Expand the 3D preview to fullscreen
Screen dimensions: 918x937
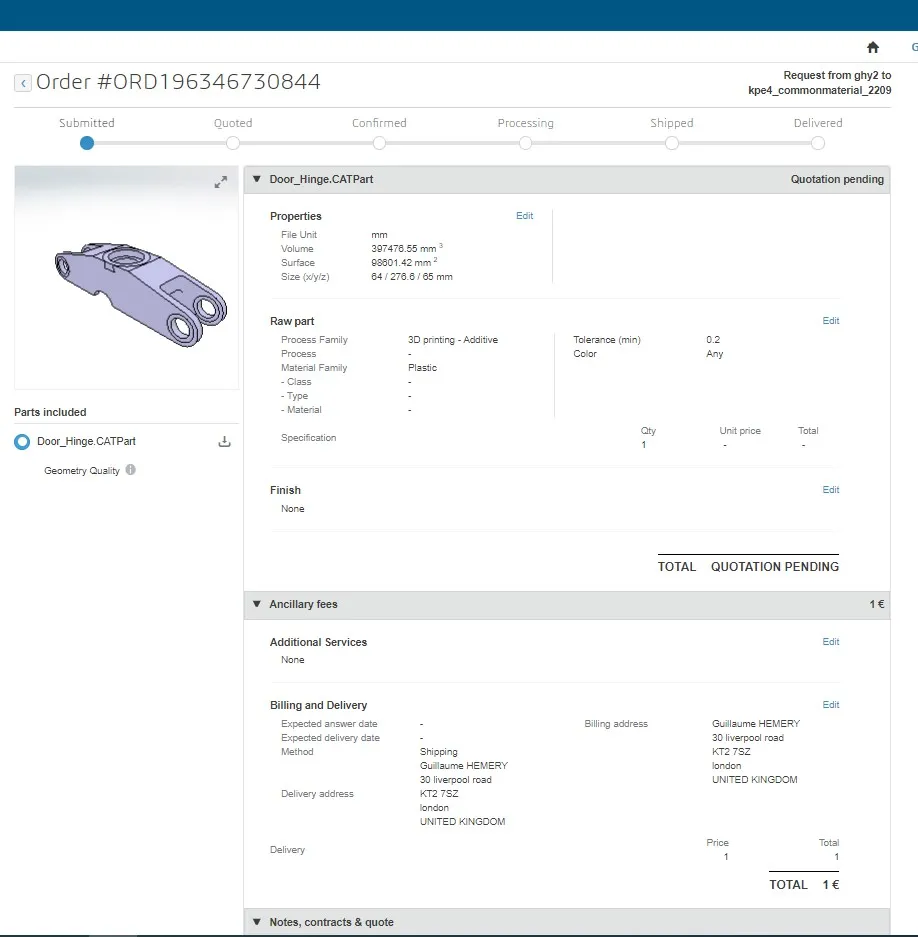(221, 182)
